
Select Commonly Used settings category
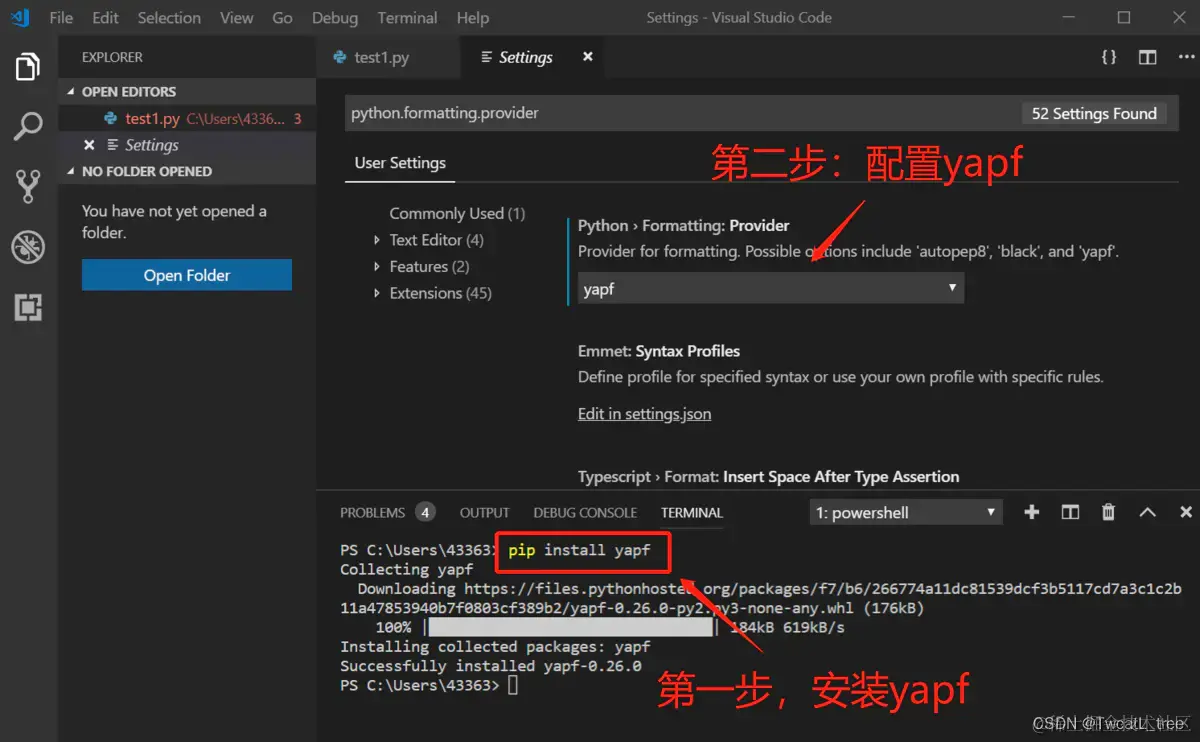point(457,213)
